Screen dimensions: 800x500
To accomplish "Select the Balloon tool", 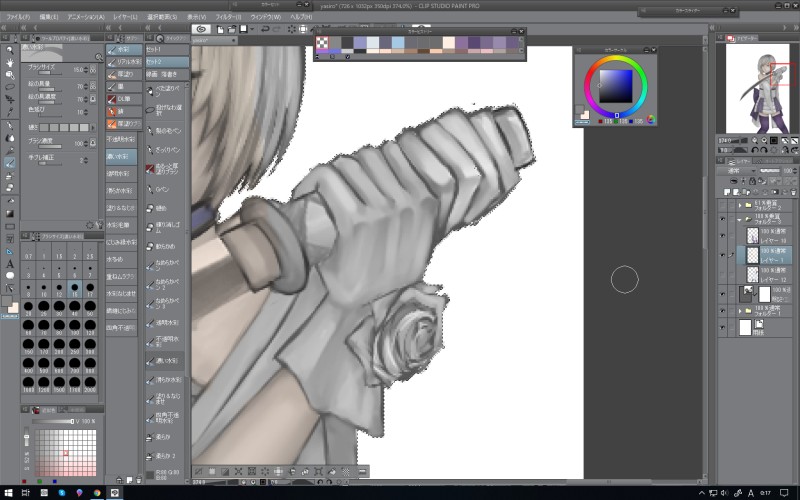I will coord(10,276).
